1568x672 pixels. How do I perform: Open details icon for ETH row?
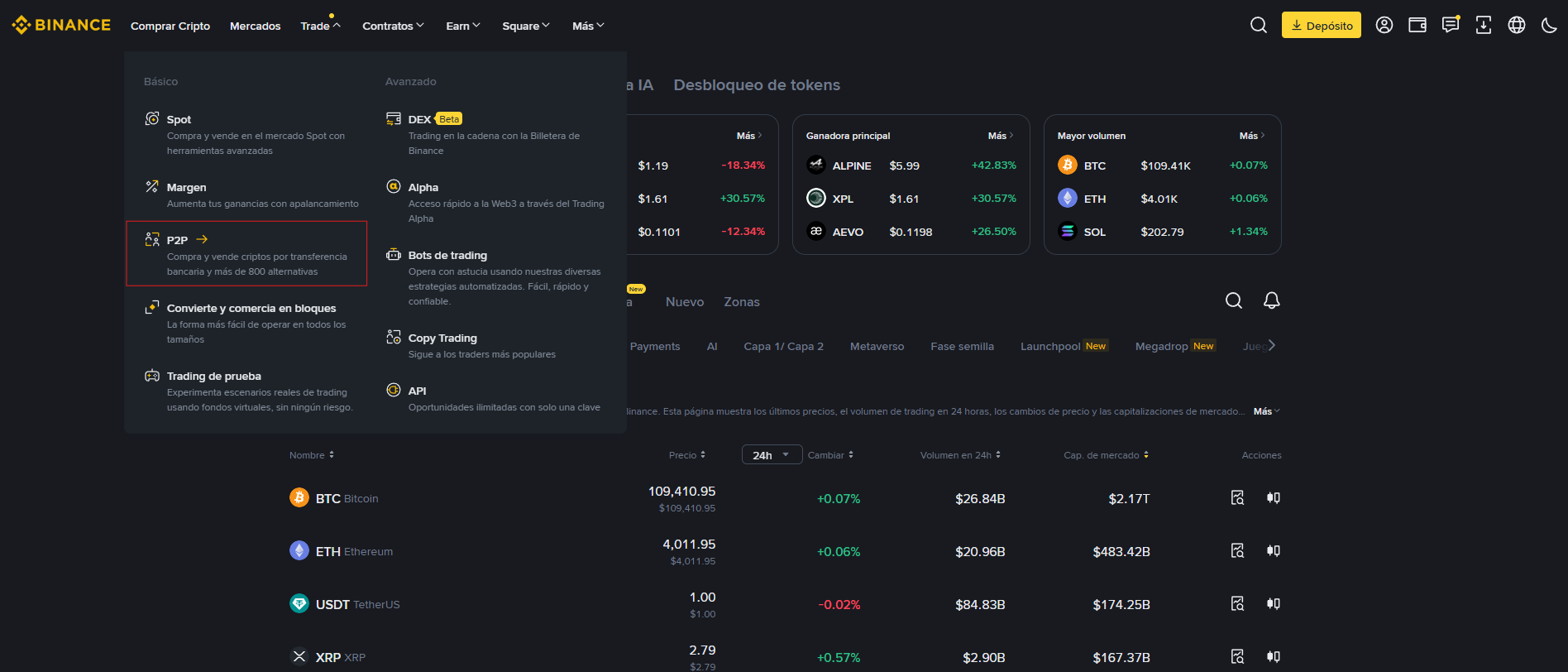[x=1237, y=550]
